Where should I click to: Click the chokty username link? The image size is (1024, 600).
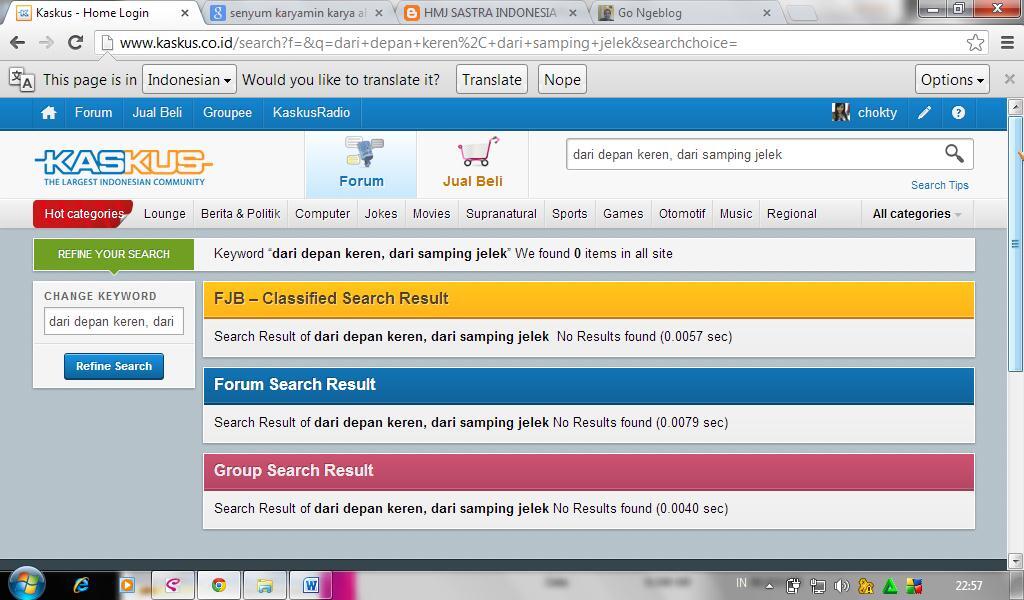(x=877, y=113)
